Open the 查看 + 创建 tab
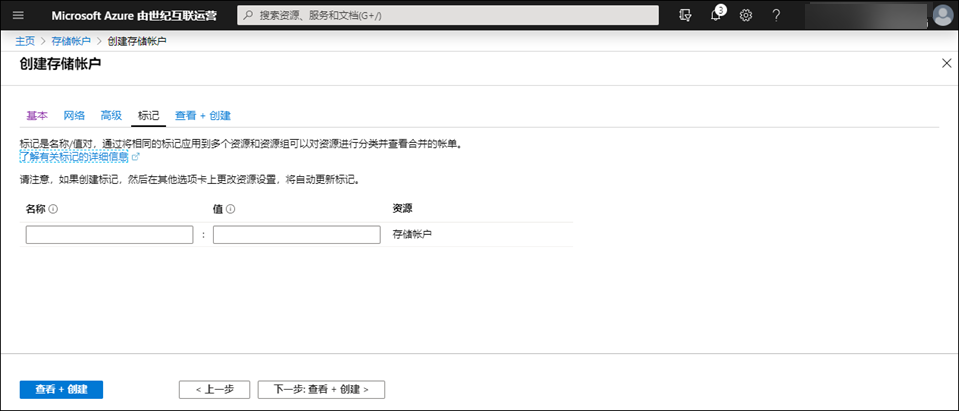The height and width of the screenshot is (411, 960). pyautogui.click(x=203, y=116)
